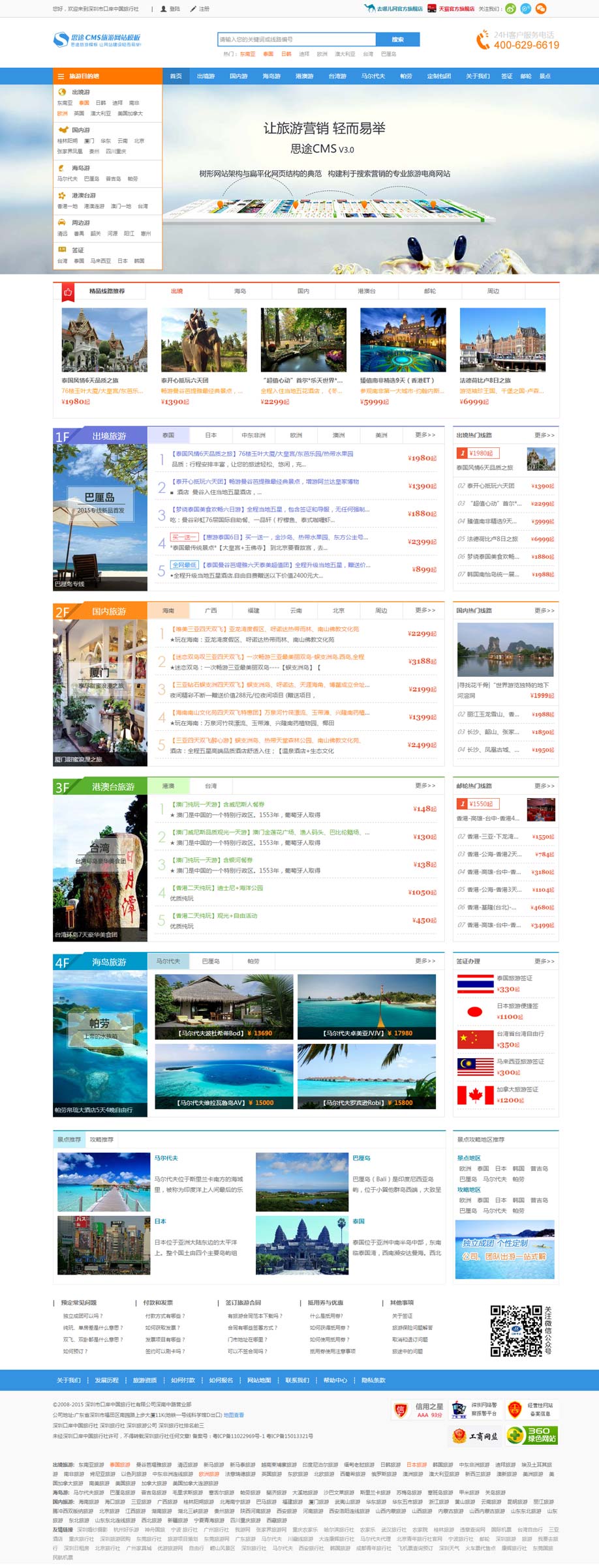Expand 更多>> beside 邮轮热门线路
The height and width of the screenshot is (1568, 599).
(x=544, y=786)
